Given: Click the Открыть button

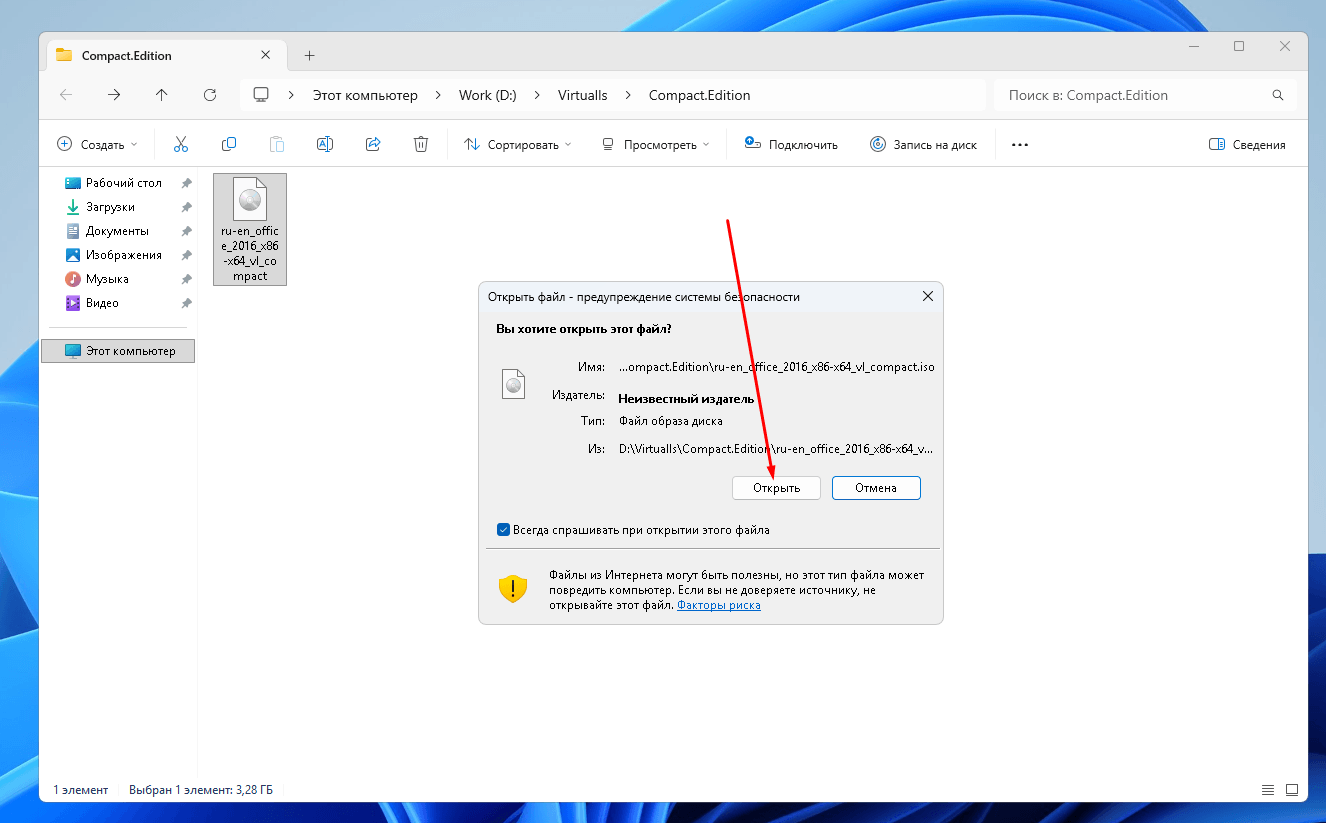Looking at the screenshot, I should click(777, 488).
